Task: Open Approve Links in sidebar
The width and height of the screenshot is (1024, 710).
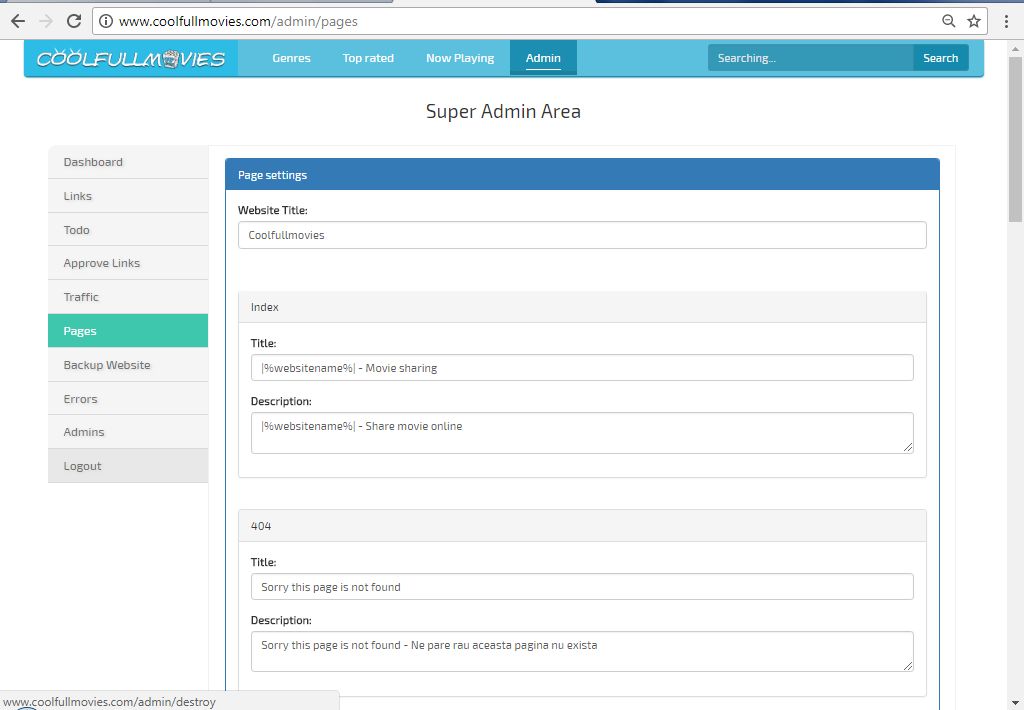Action: click(x=128, y=263)
